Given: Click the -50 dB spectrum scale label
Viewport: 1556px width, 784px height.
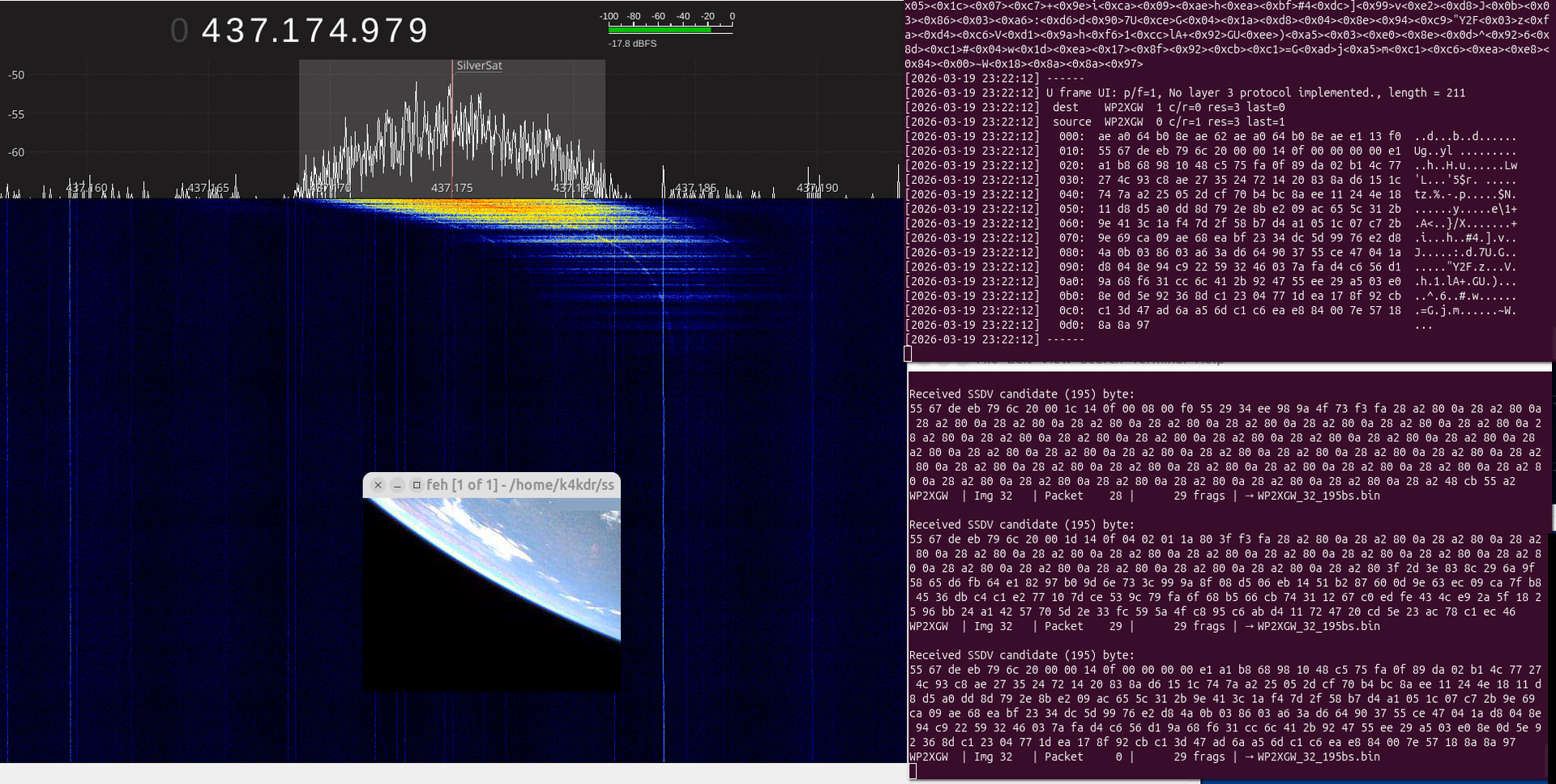Looking at the screenshot, I should click(16, 75).
